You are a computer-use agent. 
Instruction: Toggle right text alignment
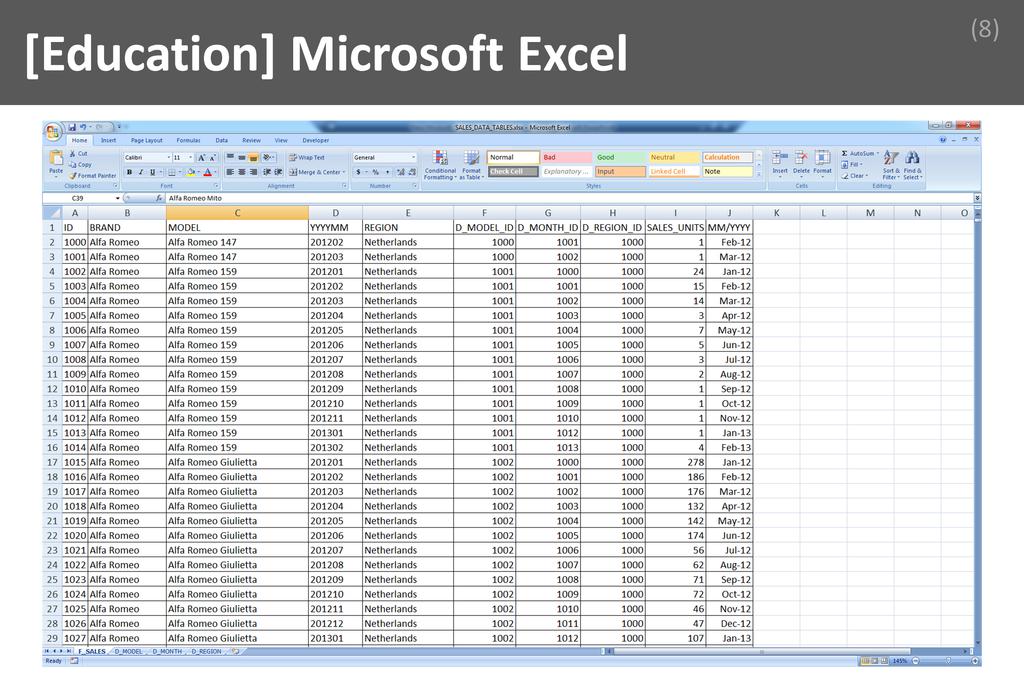click(x=253, y=172)
